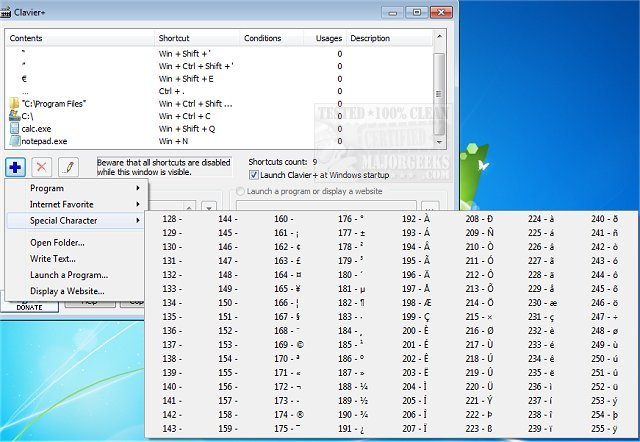Screen dimensions: 640x442
Task: Select Launch a program or display website radio
Action: (241, 192)
